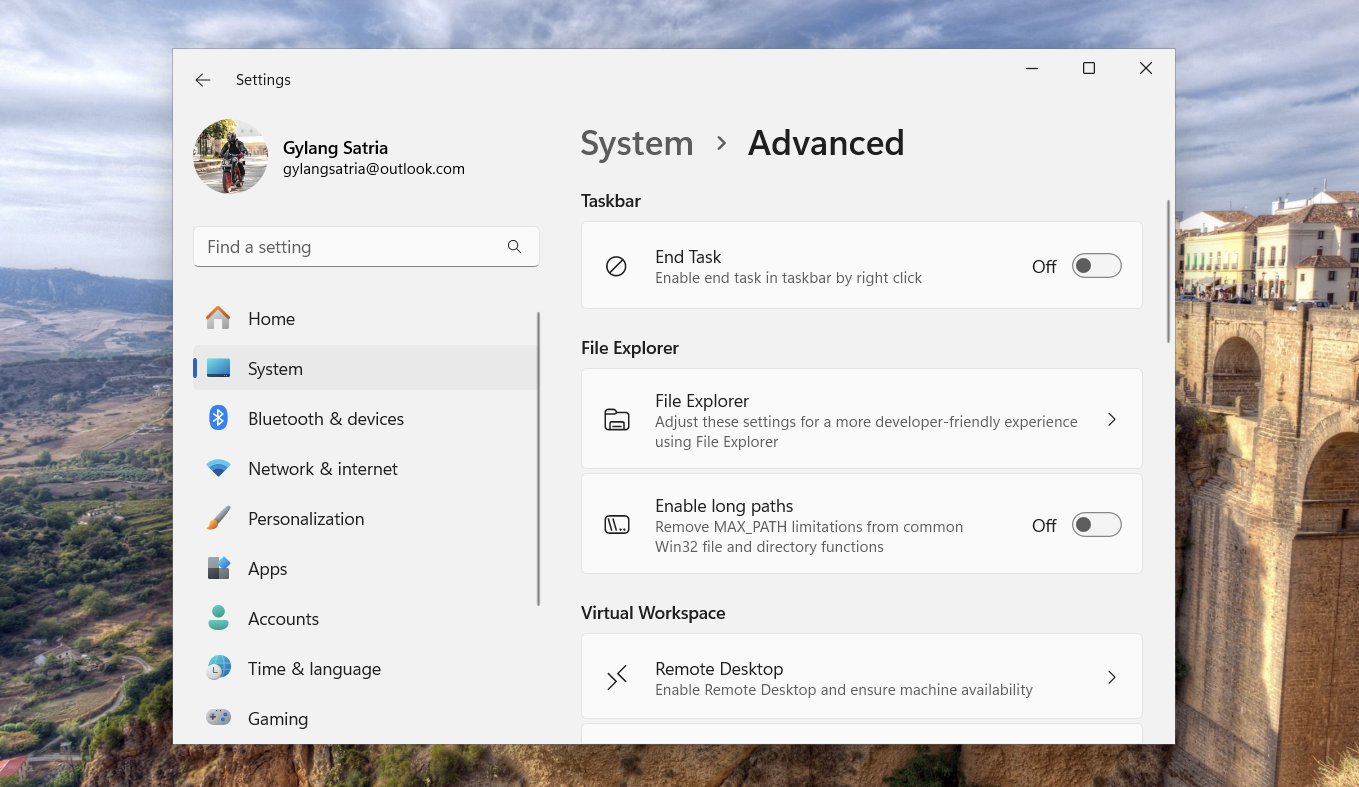Minimize the Settings window
Image resolution: width=1359 pixels, height=787 pixels.
tap(1032, 68)
